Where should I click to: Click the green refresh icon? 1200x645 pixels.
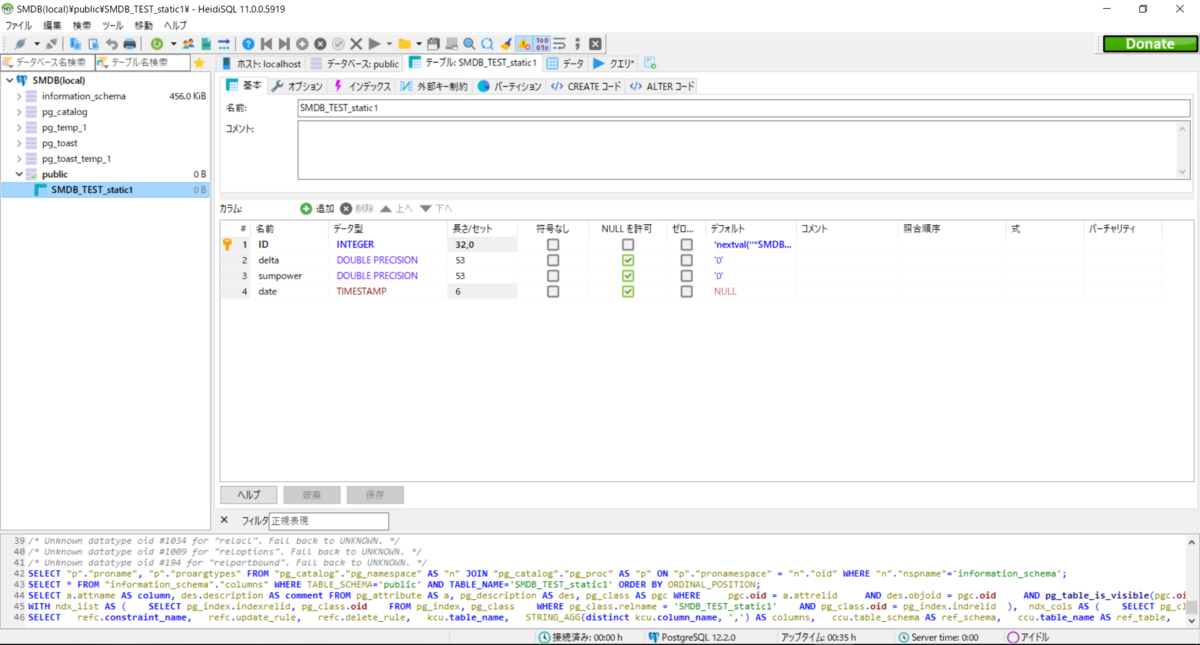pyautogui.click(x=157, y=44)
